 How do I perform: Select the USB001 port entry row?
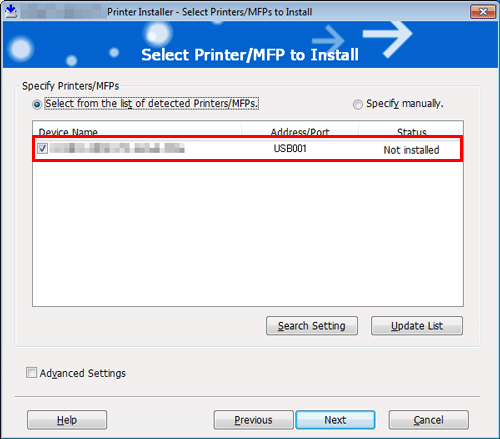248,149
